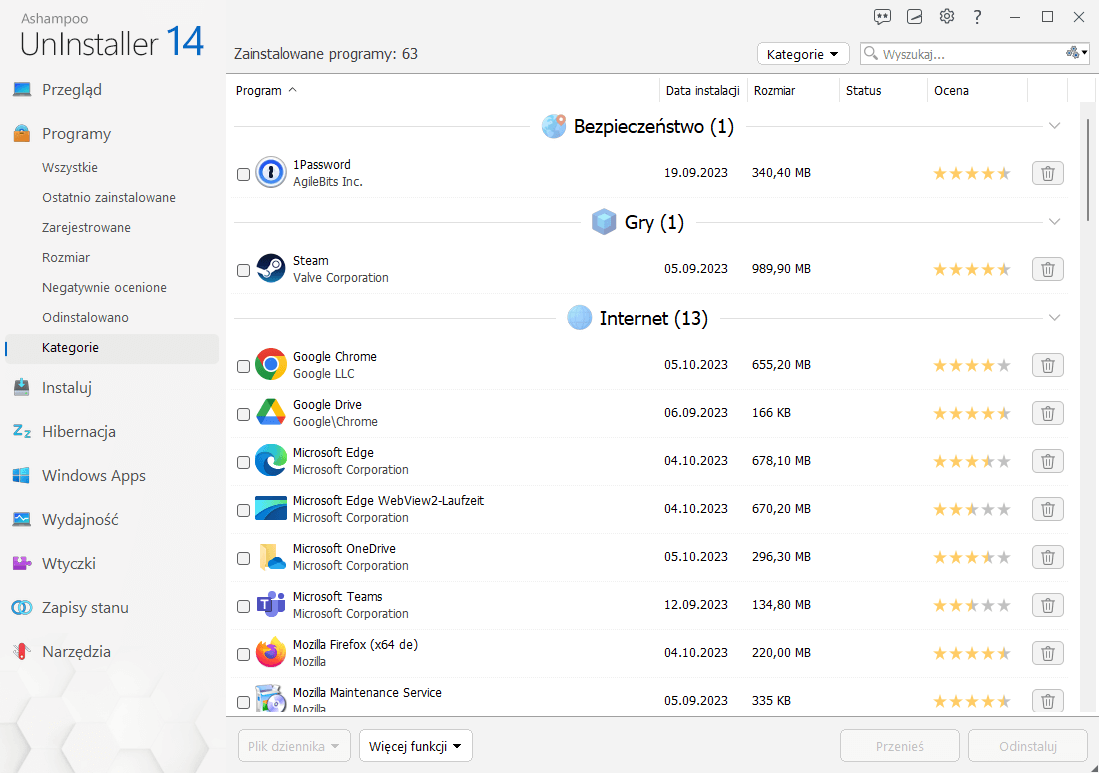Click the Gry category cube icon

click(603, 222)
